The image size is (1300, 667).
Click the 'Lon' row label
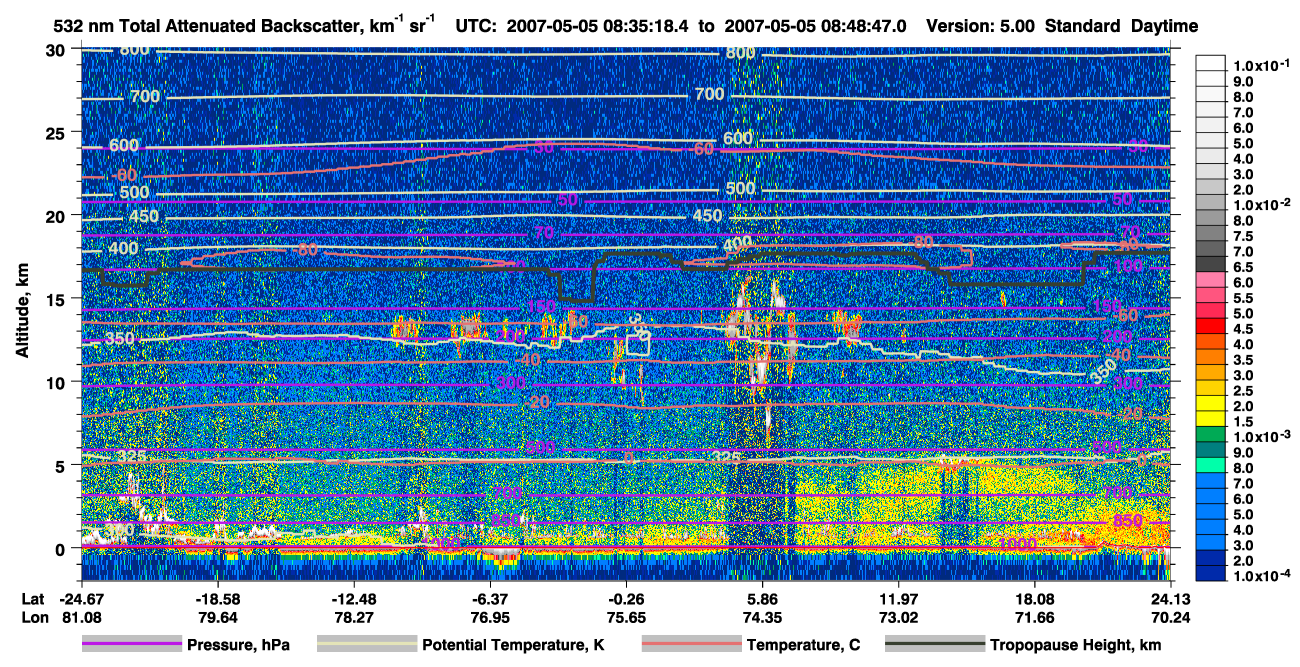(x=33, y=617)
